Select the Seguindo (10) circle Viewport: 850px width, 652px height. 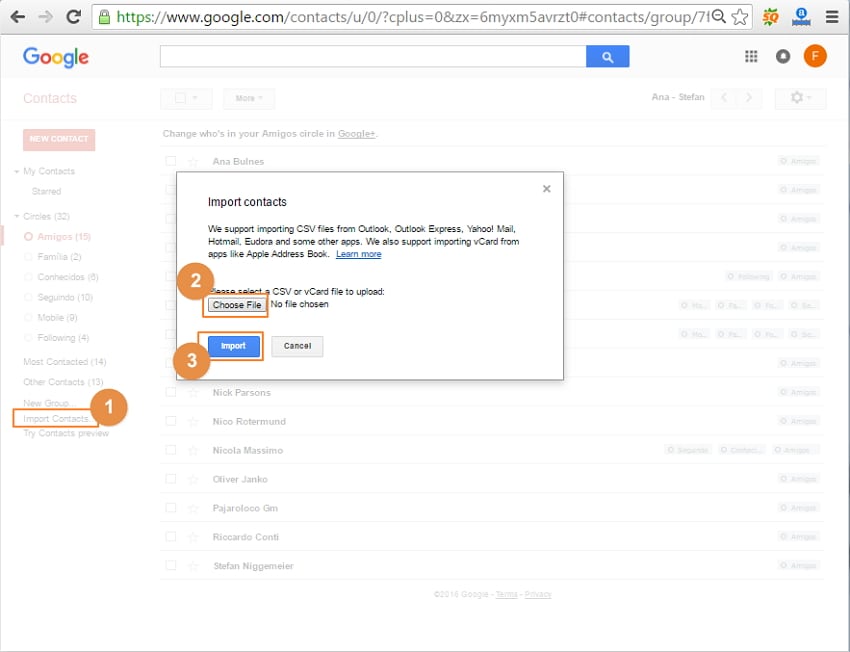pos(65,298)
